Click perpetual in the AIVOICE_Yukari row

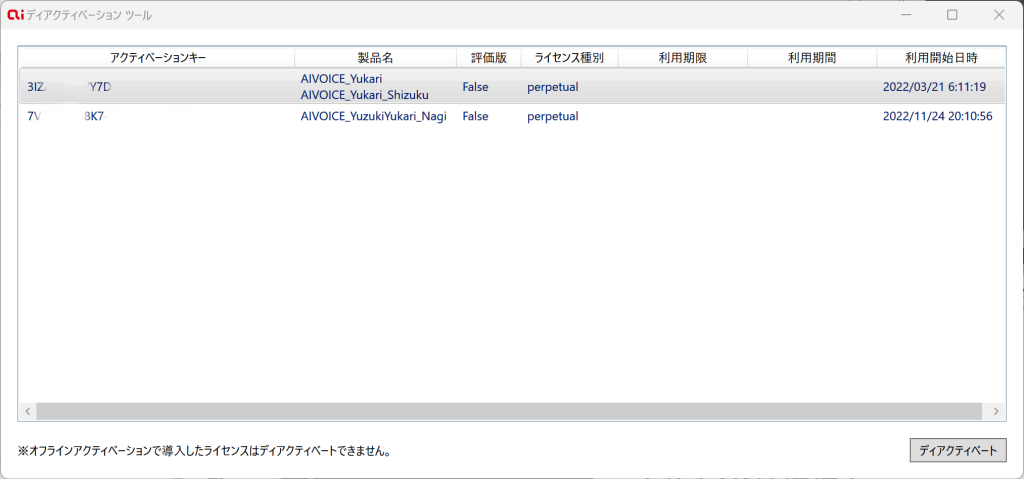coord(552,87)
